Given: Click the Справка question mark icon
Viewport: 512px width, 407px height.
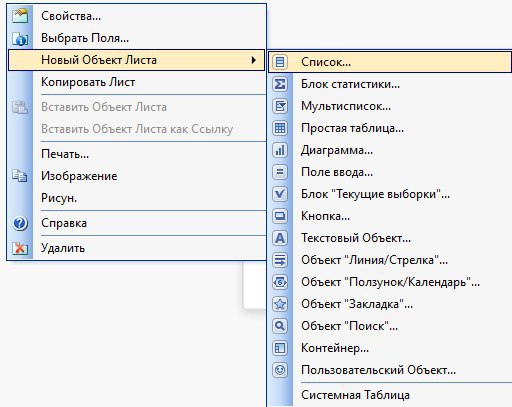Looking at the screenshot, I should click(20, 223).
